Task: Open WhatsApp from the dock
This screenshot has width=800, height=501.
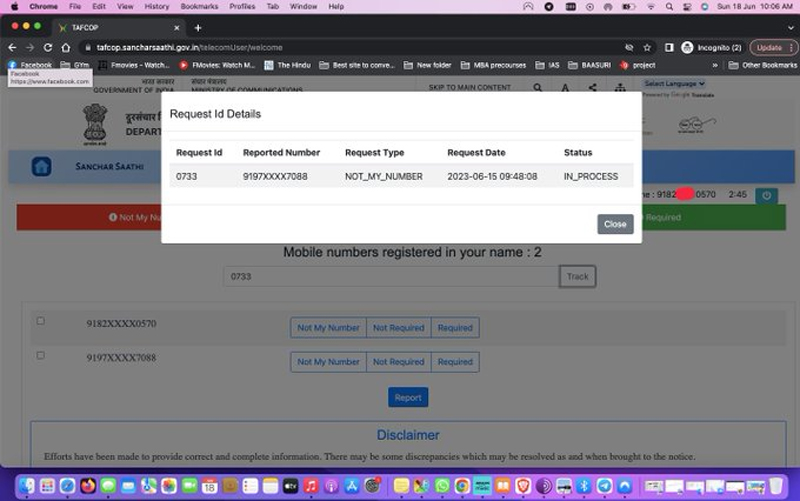Action: pos(442,486)
